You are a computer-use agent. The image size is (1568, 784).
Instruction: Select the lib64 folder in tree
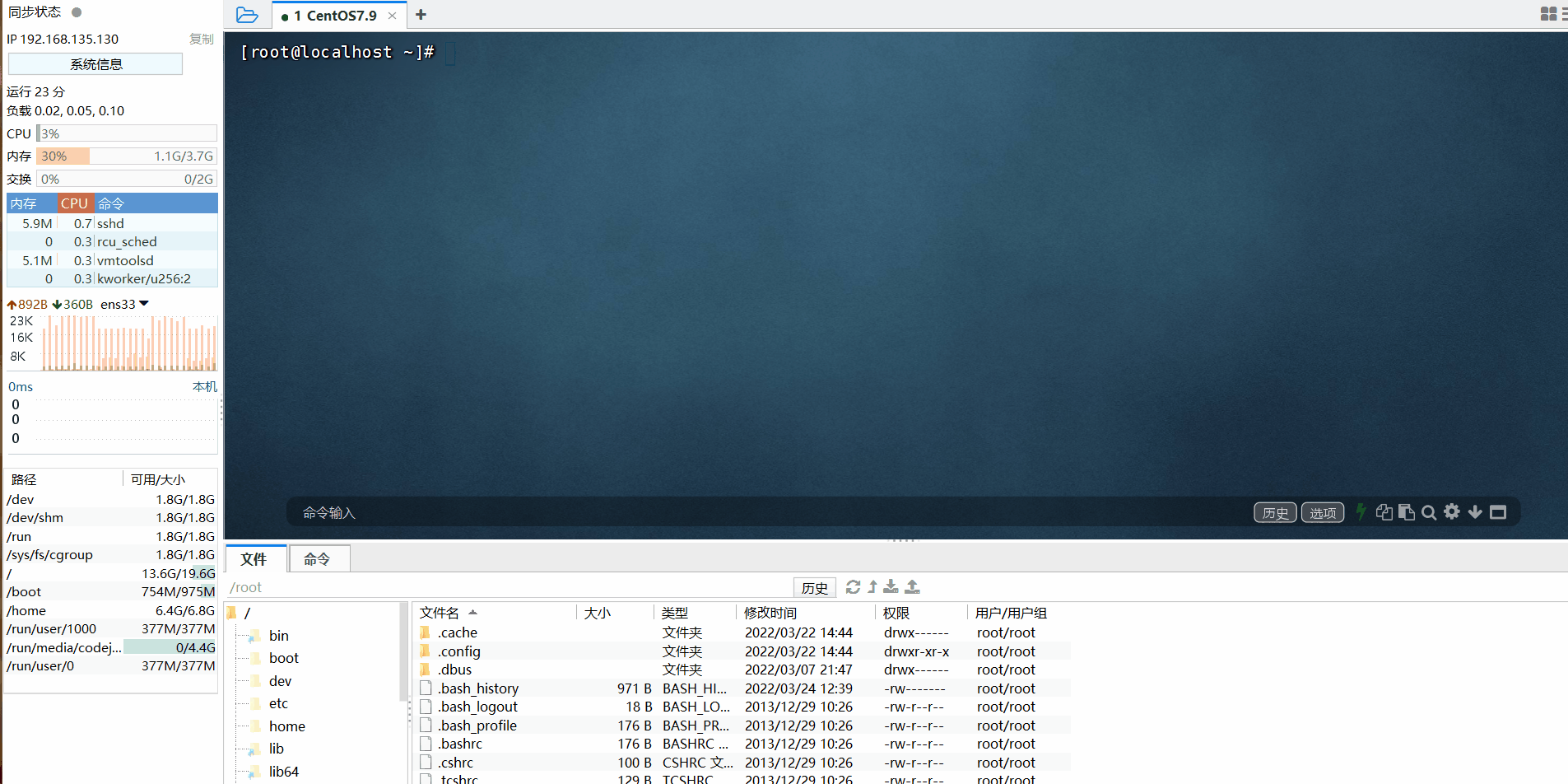pos(283,772)
